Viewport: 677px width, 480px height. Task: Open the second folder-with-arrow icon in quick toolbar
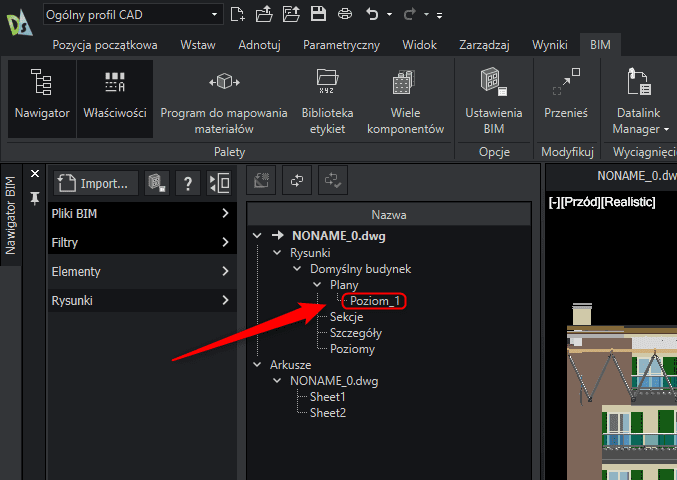(x=291, y=14)
